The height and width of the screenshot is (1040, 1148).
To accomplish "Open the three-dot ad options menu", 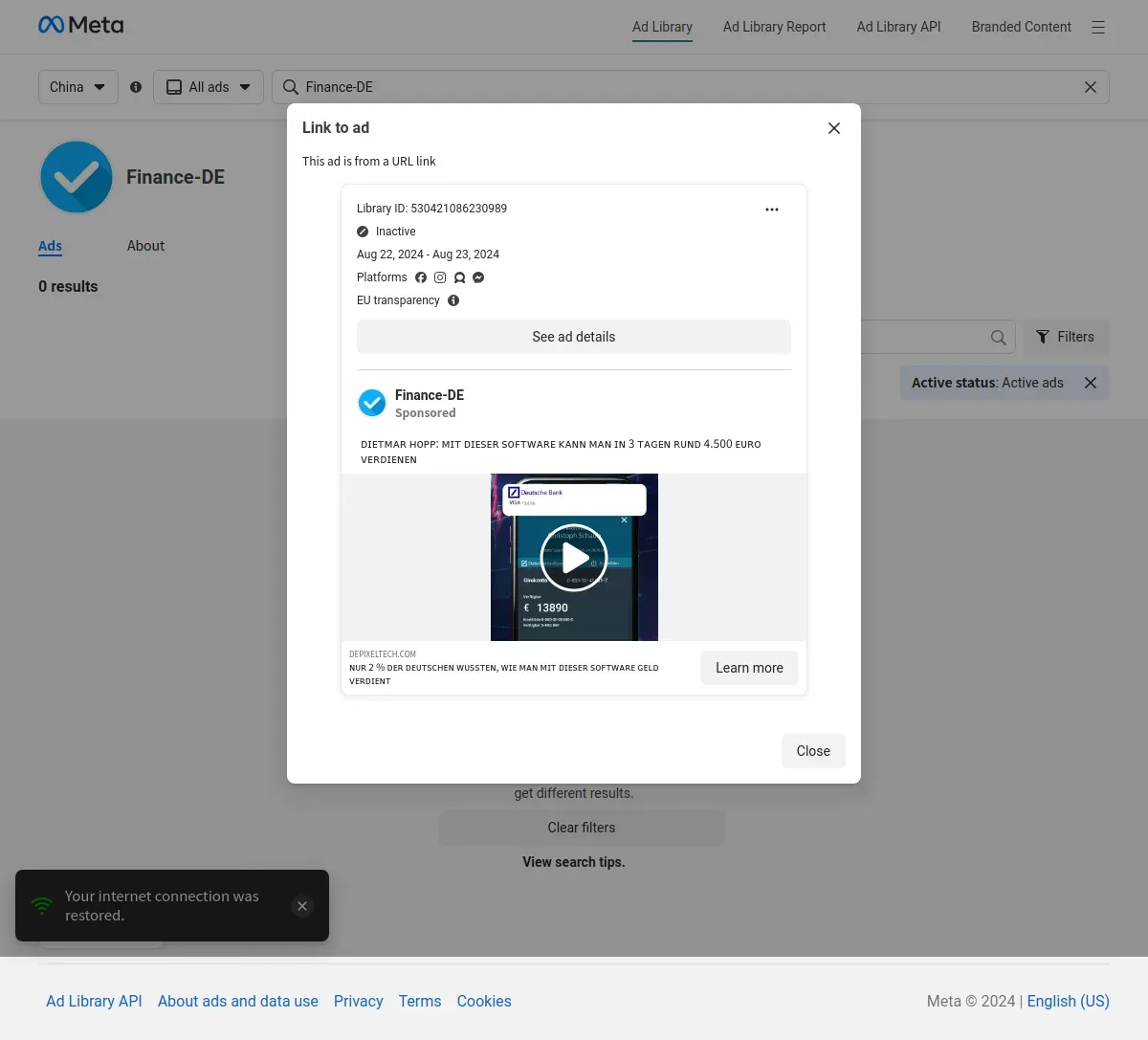I will [x=772, y=210].
